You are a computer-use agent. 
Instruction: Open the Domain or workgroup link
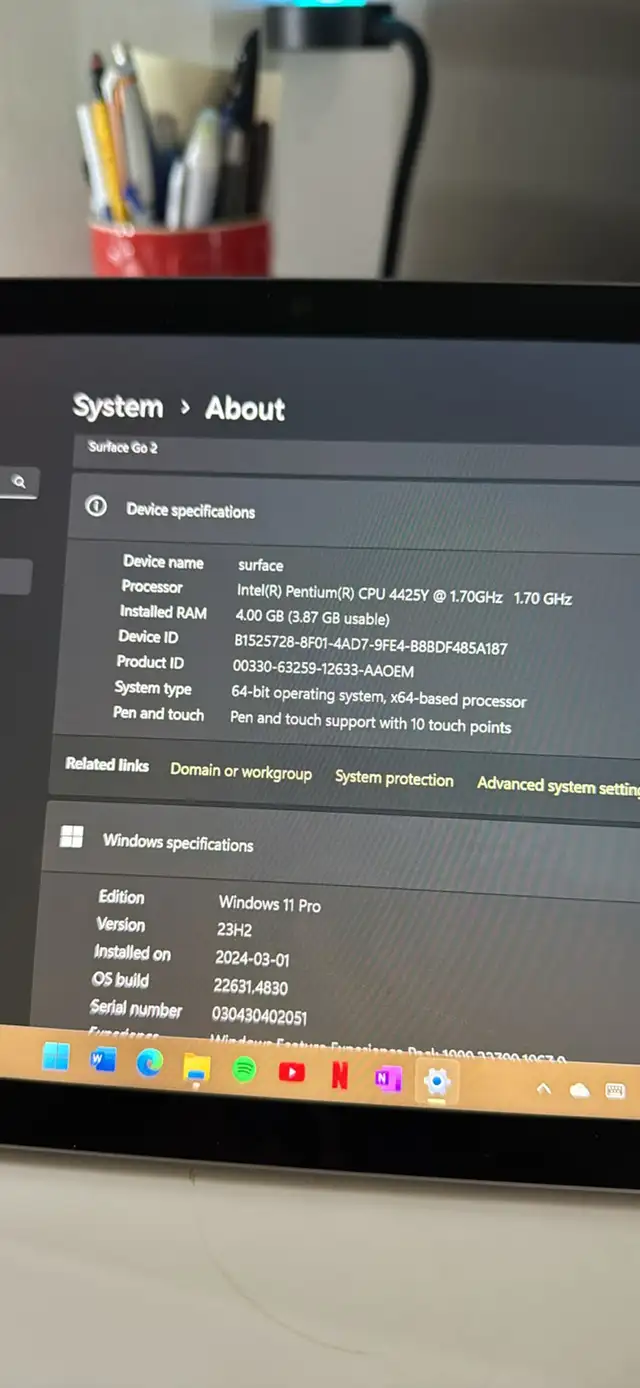pyautogui.click(x=241, y=772)
